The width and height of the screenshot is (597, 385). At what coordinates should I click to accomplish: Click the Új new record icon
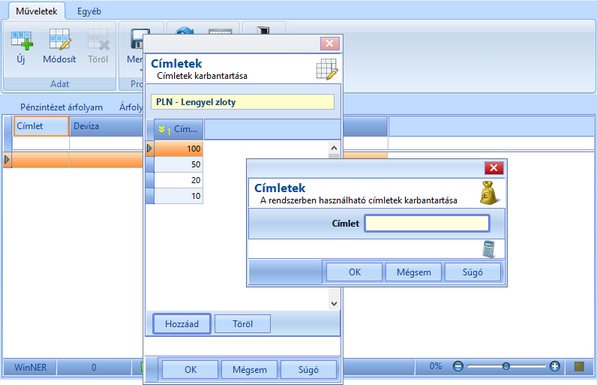(x=21, y=40)
